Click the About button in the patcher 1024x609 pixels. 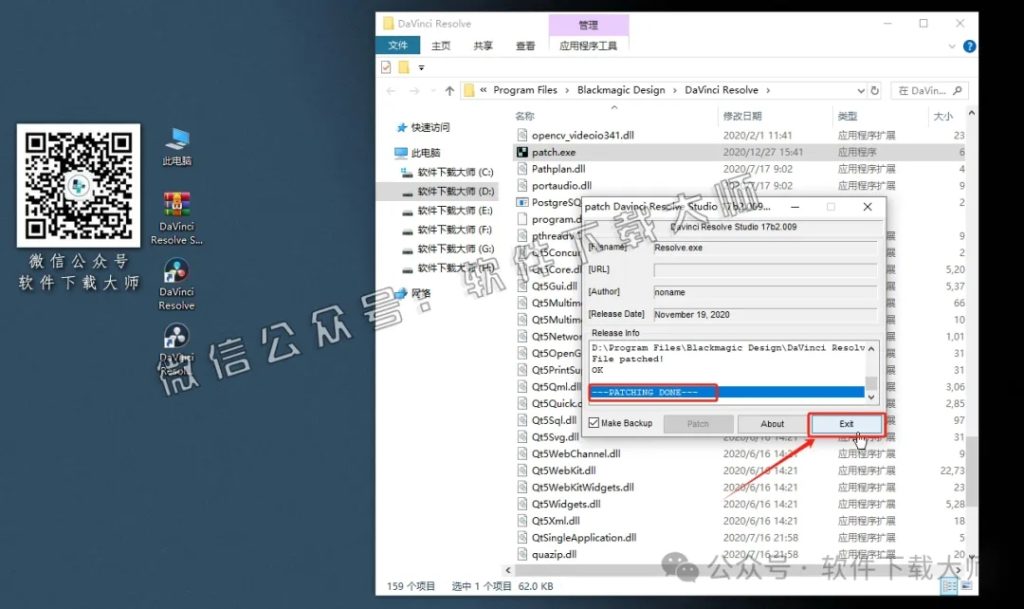coord(771,423)
